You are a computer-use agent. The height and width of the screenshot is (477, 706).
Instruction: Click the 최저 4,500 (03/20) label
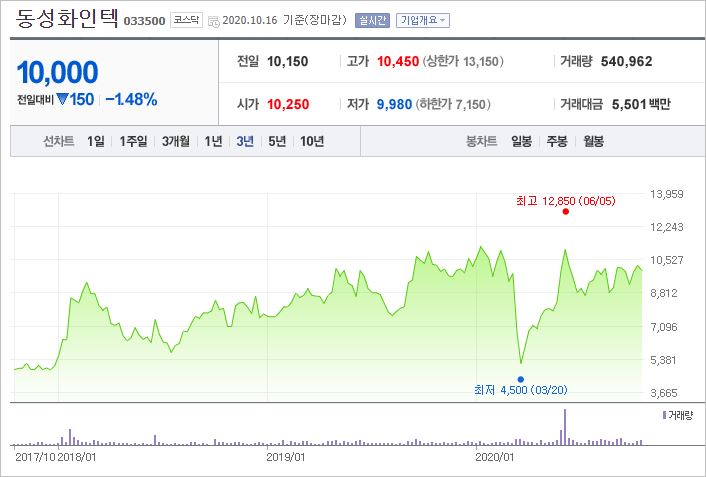[x=521, y=390]
